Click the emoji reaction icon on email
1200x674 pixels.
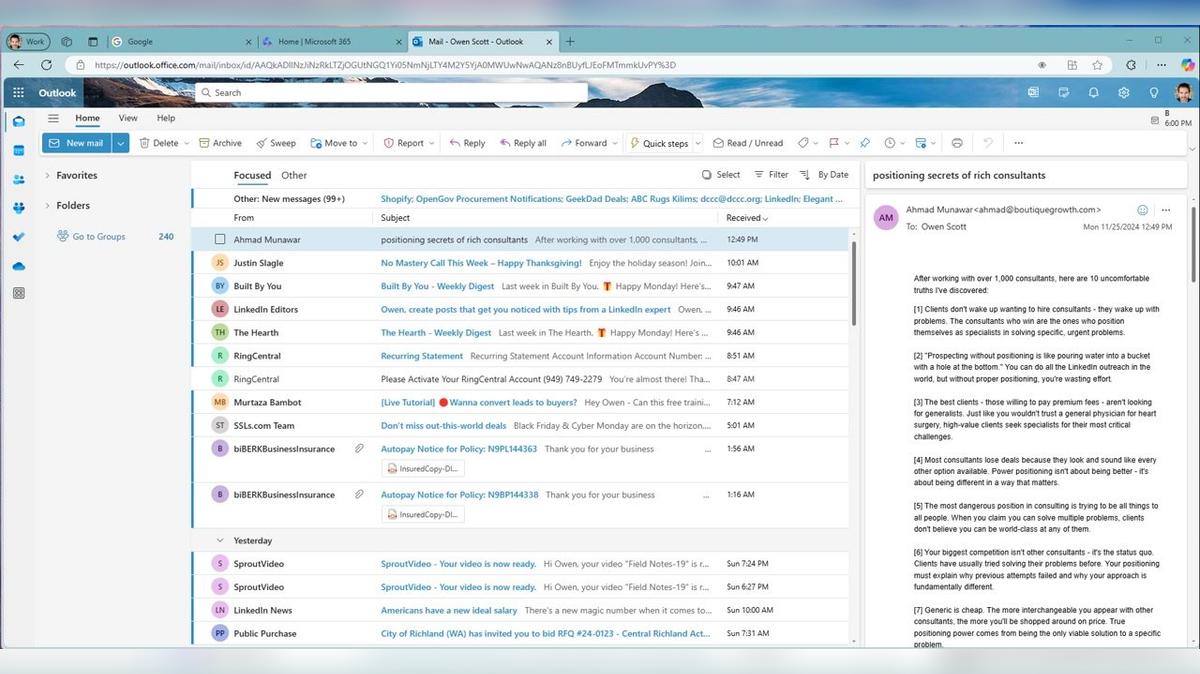coord(1142,210)
